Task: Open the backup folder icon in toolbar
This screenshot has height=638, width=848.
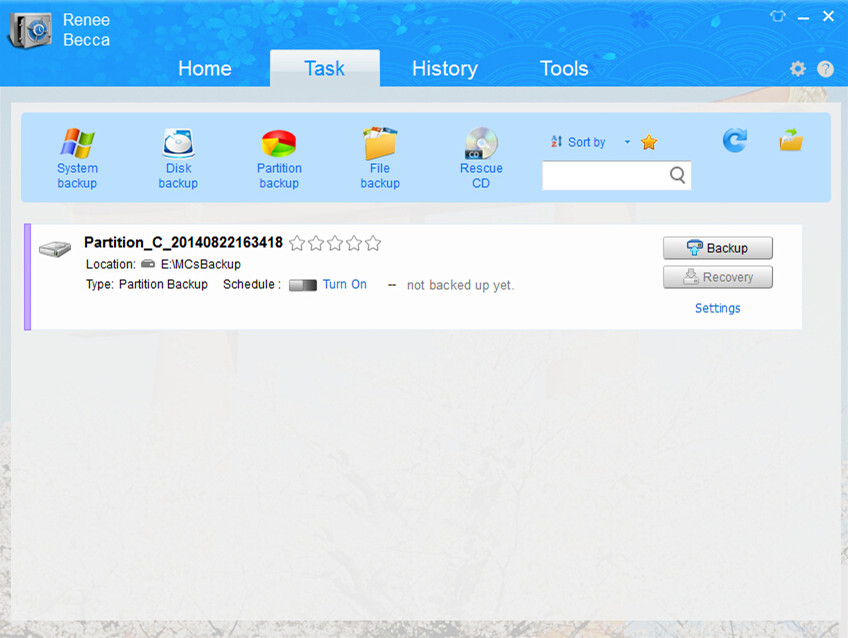Action: 792,141
